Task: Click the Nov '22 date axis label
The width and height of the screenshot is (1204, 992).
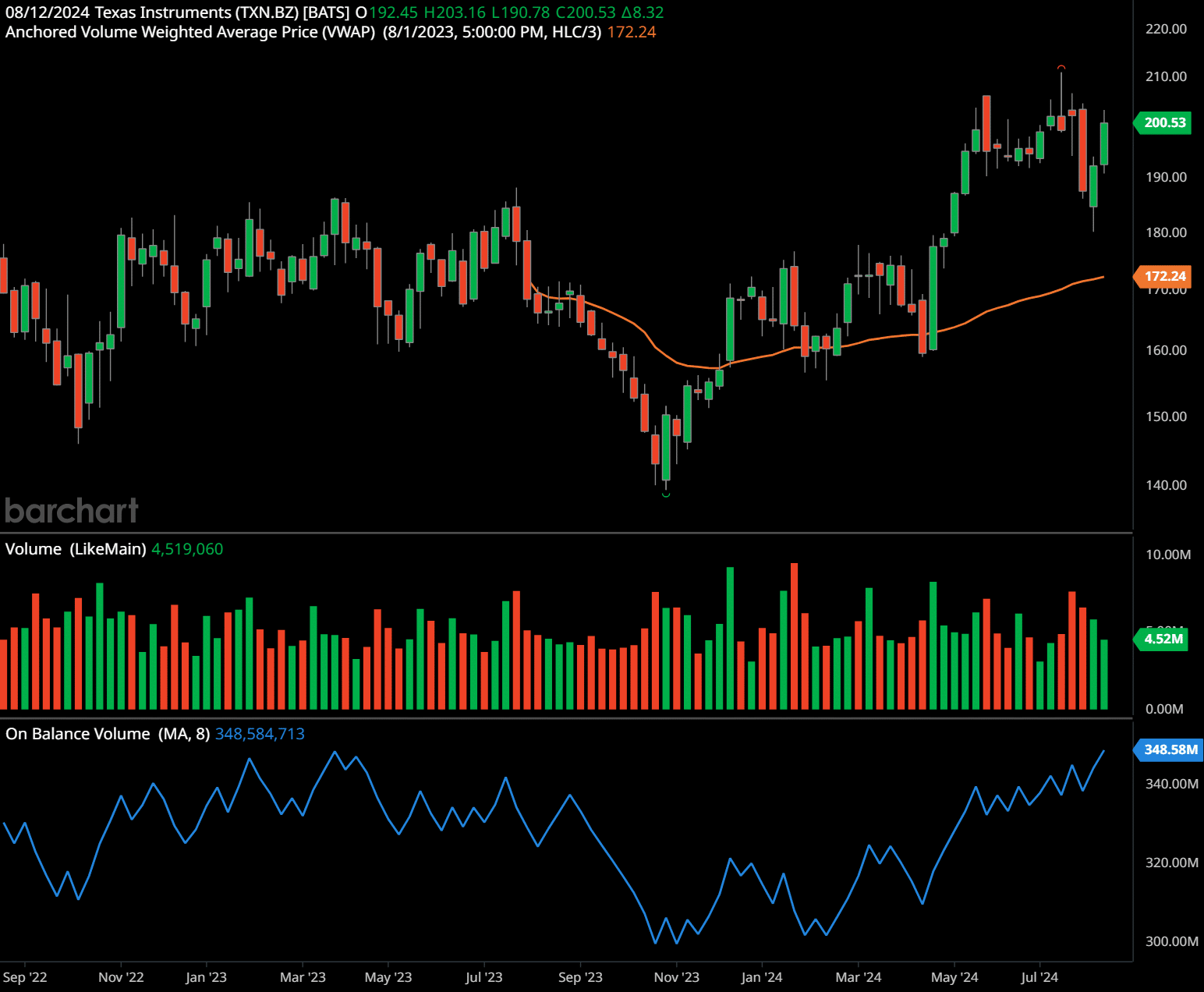Action: click(x=121, y=977)
